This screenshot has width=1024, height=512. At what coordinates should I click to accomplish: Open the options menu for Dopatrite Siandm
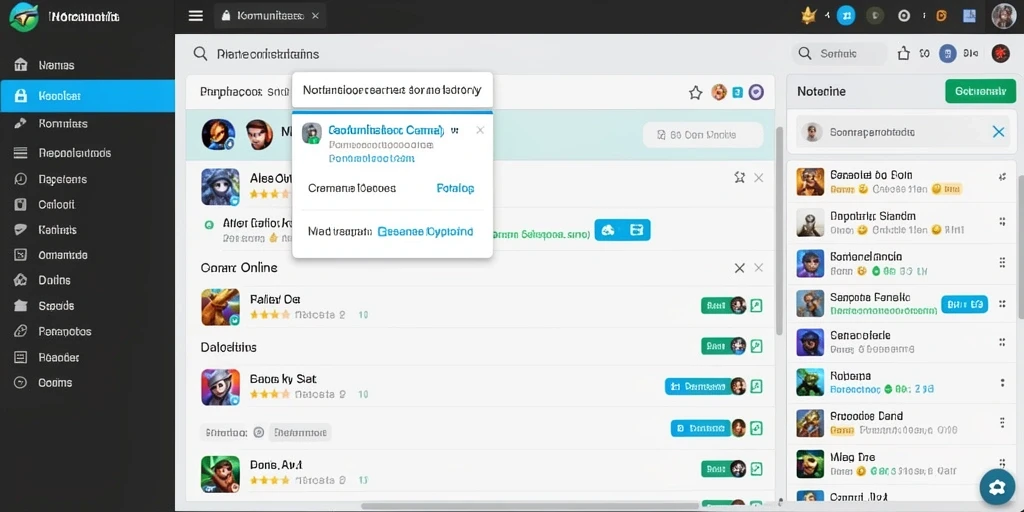point(1002,222)
